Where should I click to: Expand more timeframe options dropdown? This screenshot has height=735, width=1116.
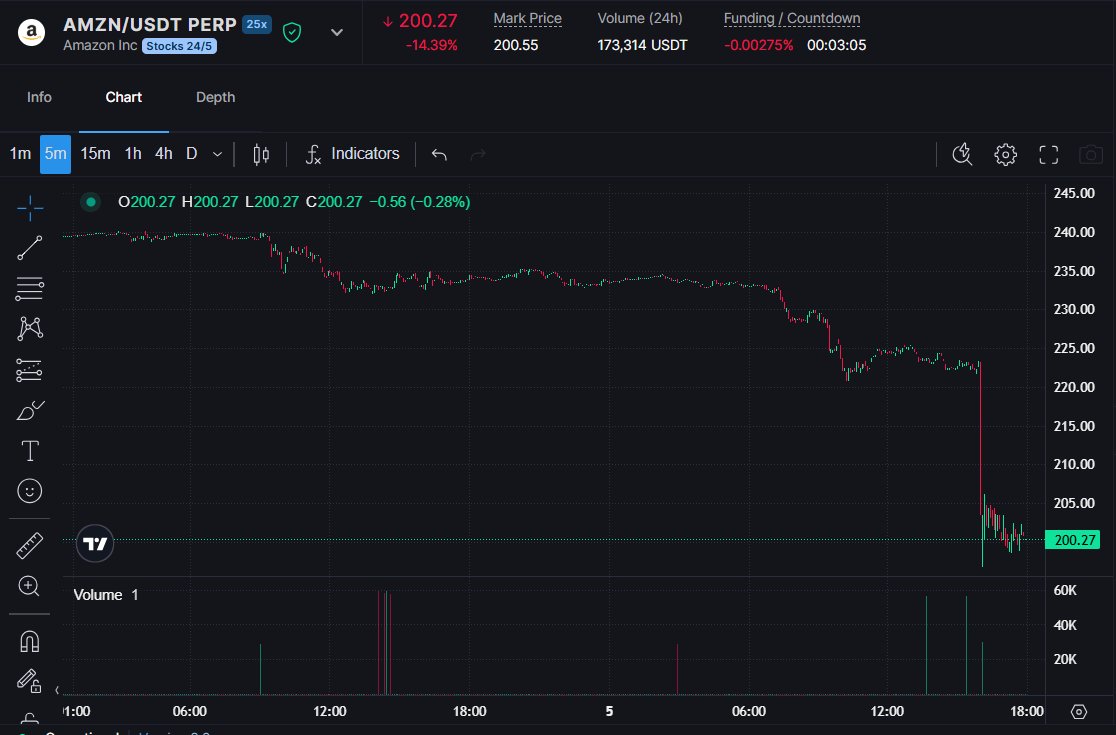(217, 154)
